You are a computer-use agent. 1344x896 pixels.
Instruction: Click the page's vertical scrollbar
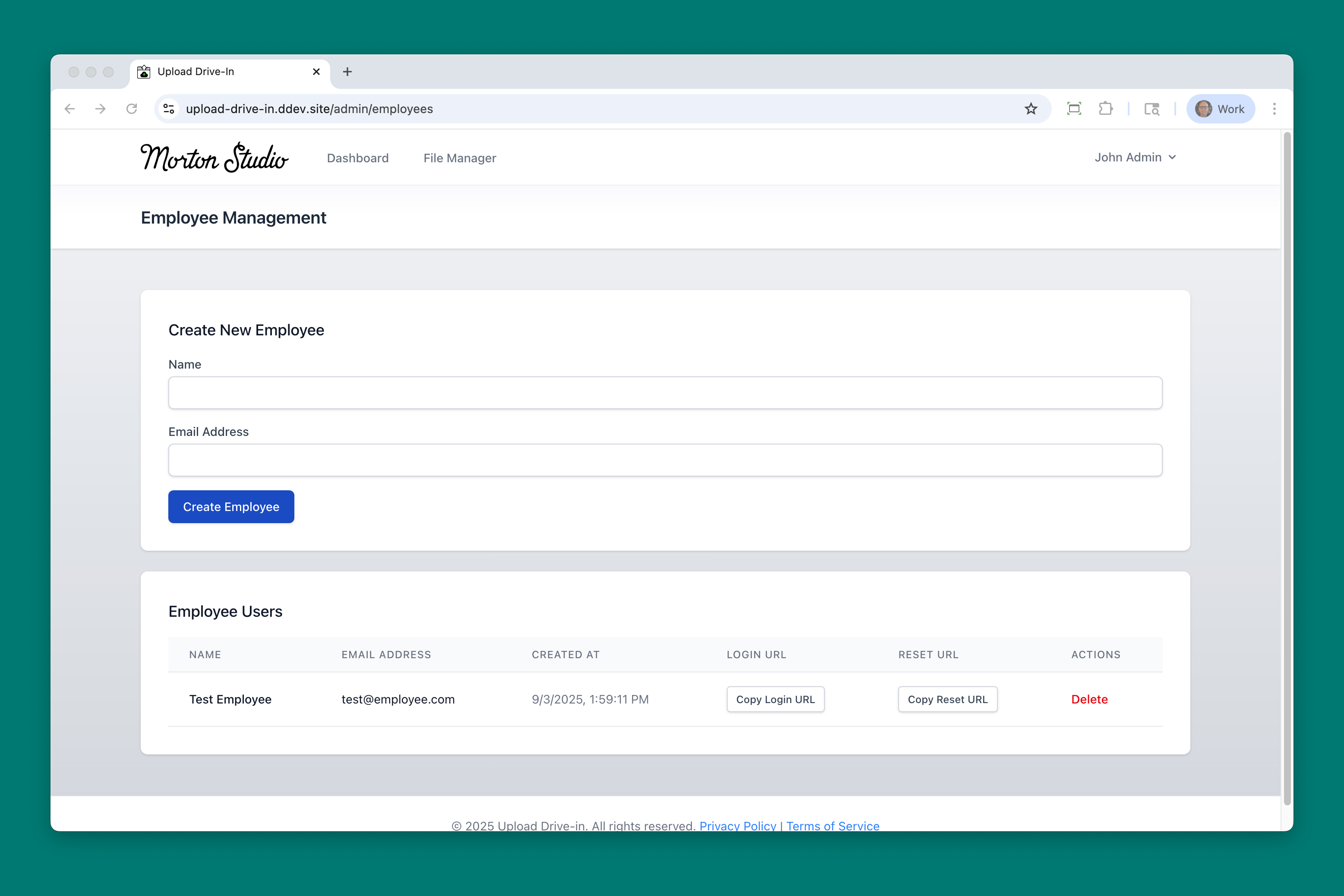pyautogui.click(x=1287, y=469)
